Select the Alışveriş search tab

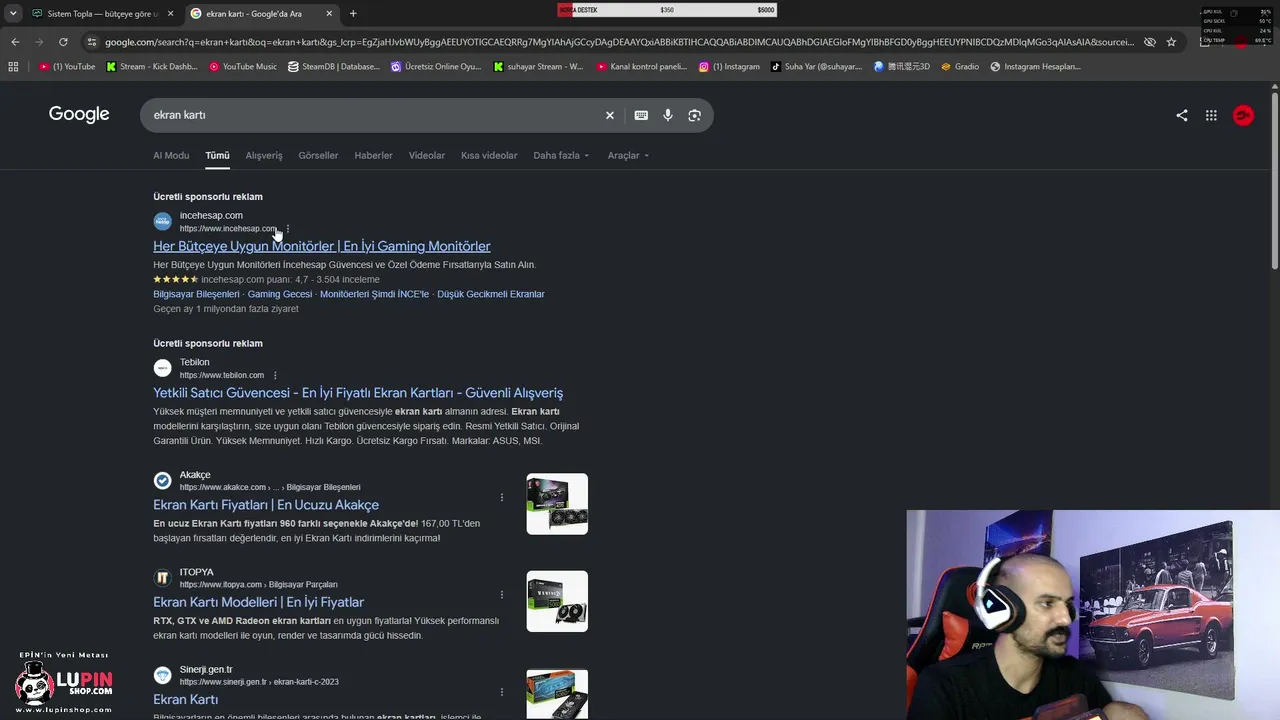(x=264, y=155)
